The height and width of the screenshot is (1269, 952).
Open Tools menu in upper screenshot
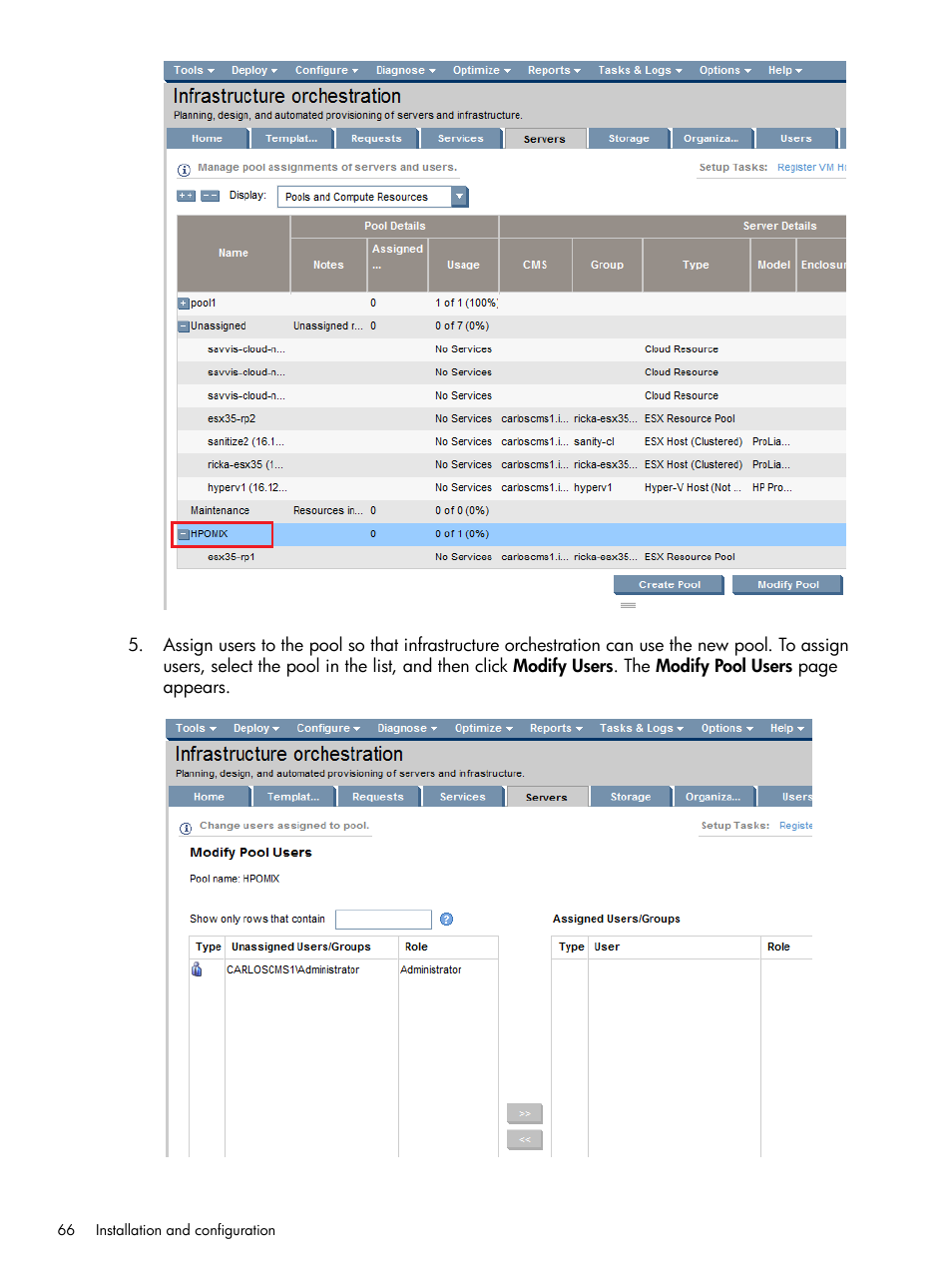(x=194, y=70)
